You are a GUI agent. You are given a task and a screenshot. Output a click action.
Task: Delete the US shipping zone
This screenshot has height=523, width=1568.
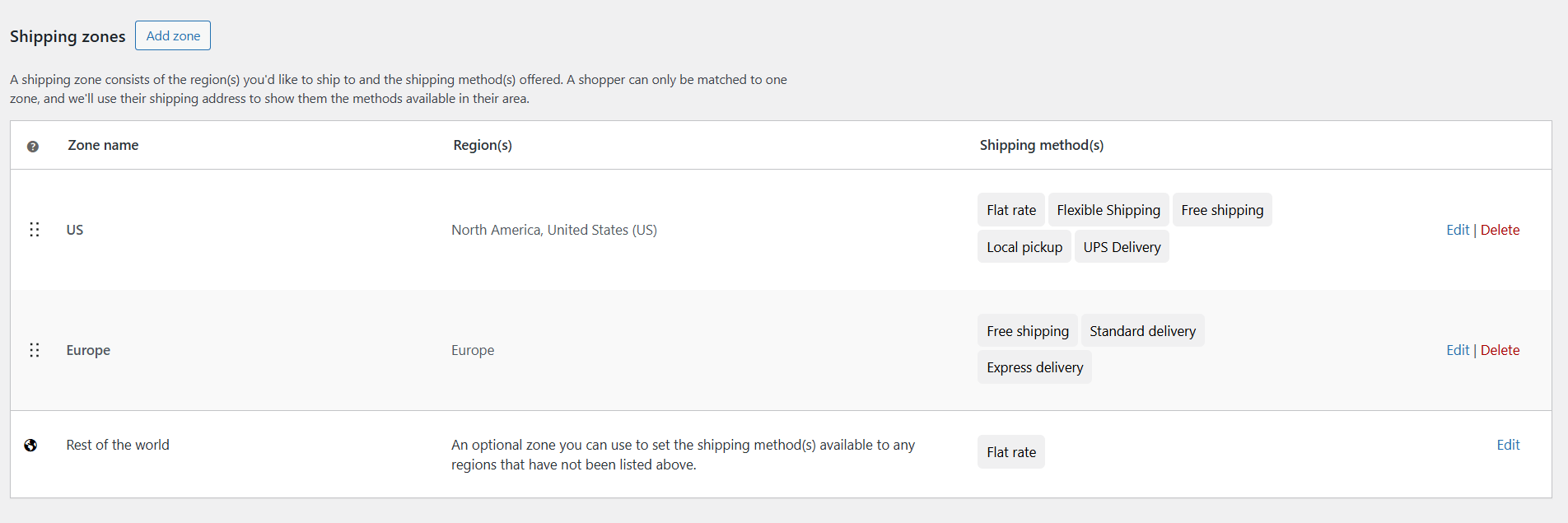pyautogui.click(x=1500, y=230)
